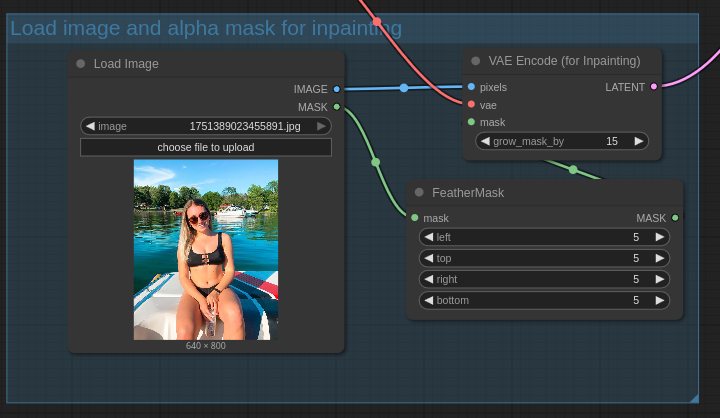Select next image with the right arrow

321,126
